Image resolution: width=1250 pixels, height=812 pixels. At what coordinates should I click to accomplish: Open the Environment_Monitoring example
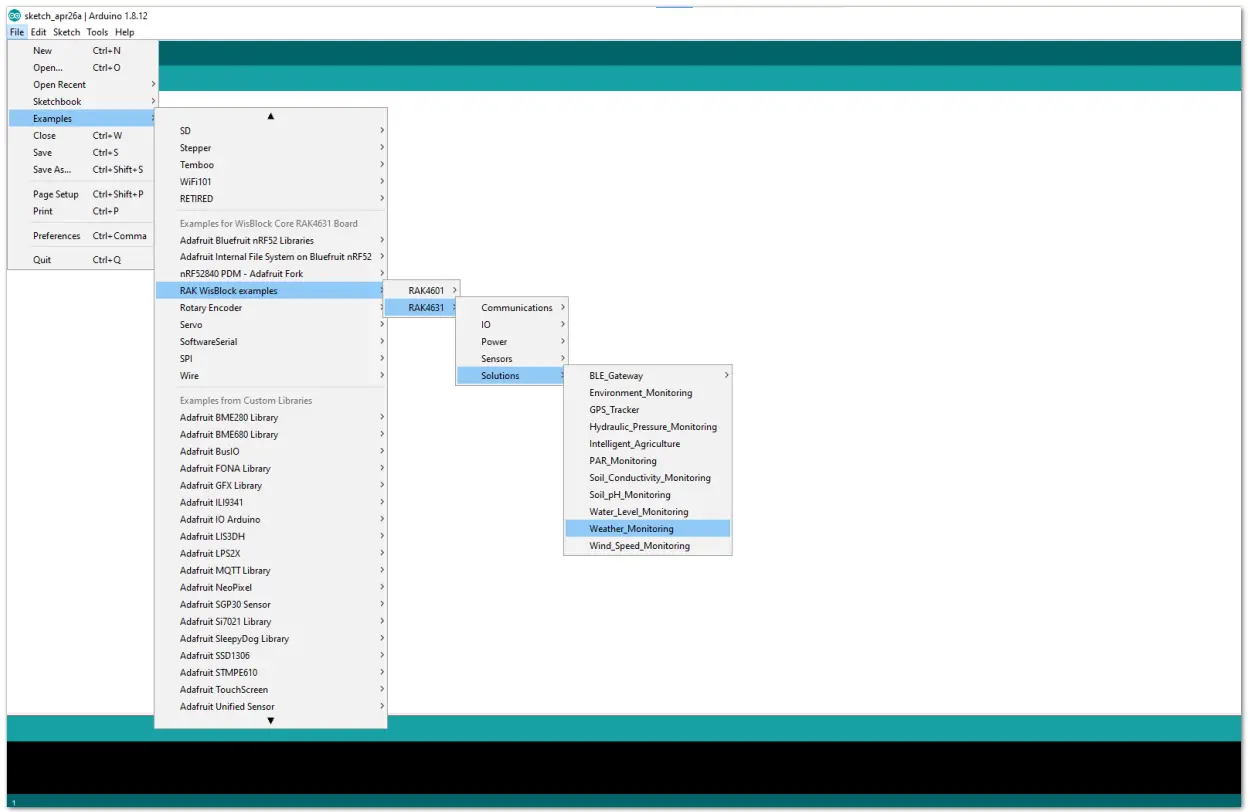648,393
